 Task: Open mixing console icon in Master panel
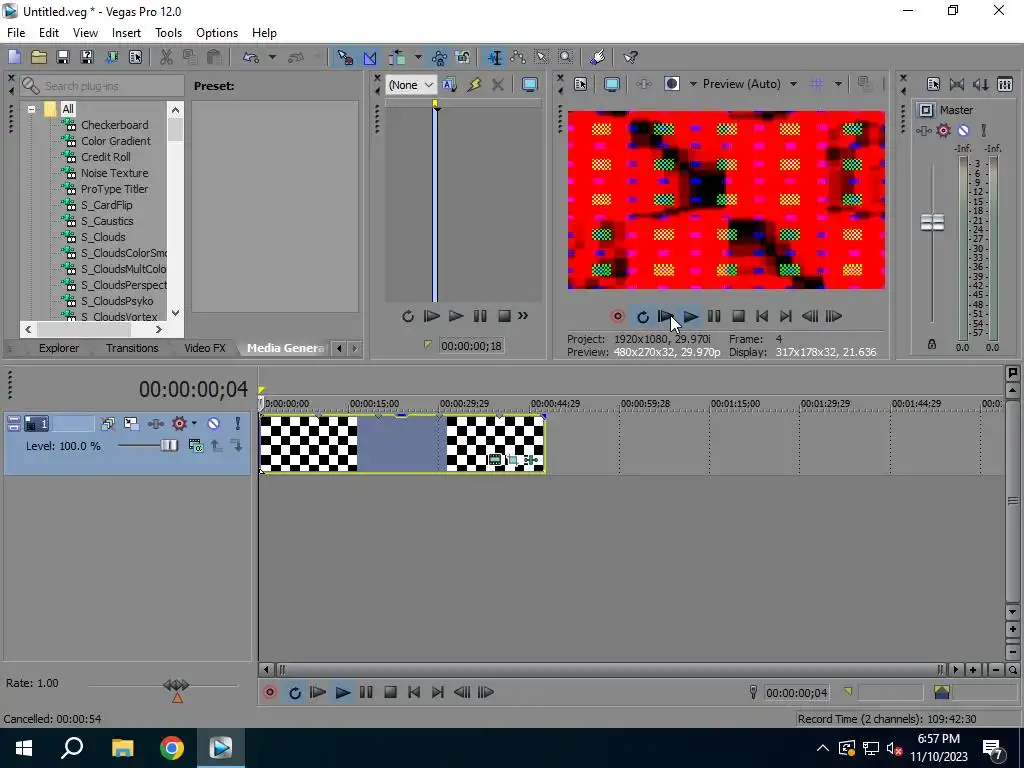[1005, 84]
